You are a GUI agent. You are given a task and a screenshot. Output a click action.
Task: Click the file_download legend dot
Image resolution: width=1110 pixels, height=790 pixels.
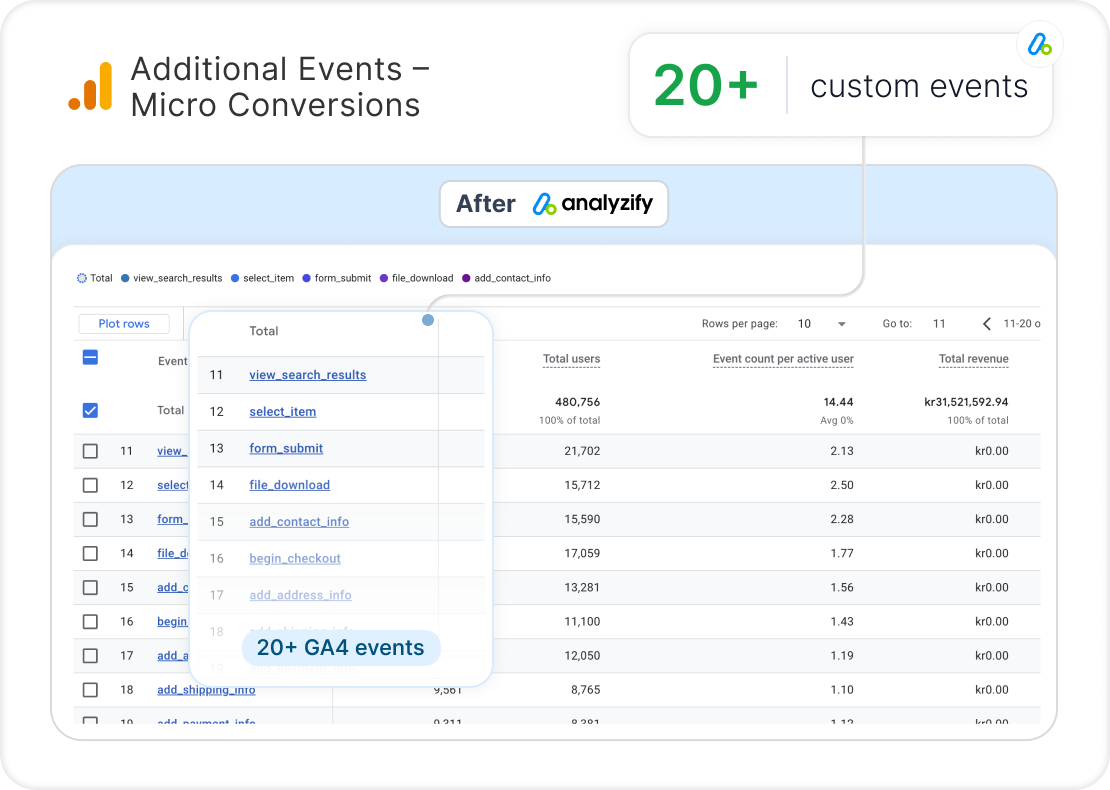384,278
